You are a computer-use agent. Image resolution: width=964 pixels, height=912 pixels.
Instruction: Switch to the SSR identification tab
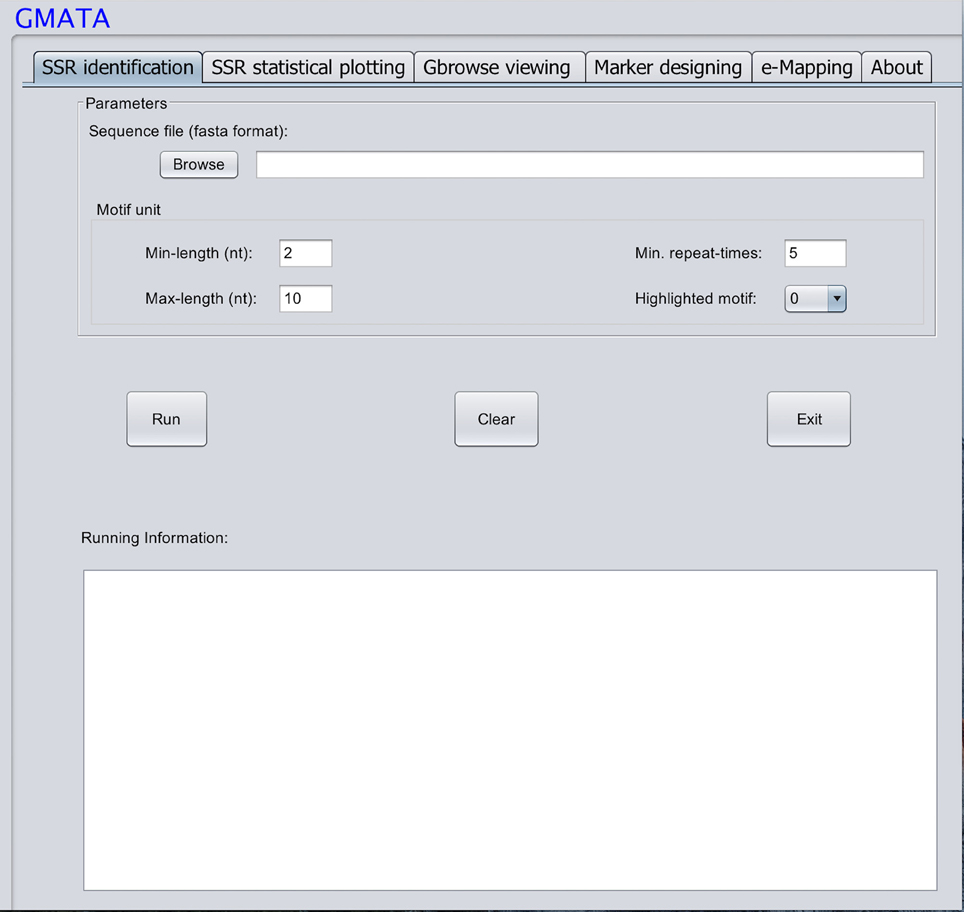[117, 68]
